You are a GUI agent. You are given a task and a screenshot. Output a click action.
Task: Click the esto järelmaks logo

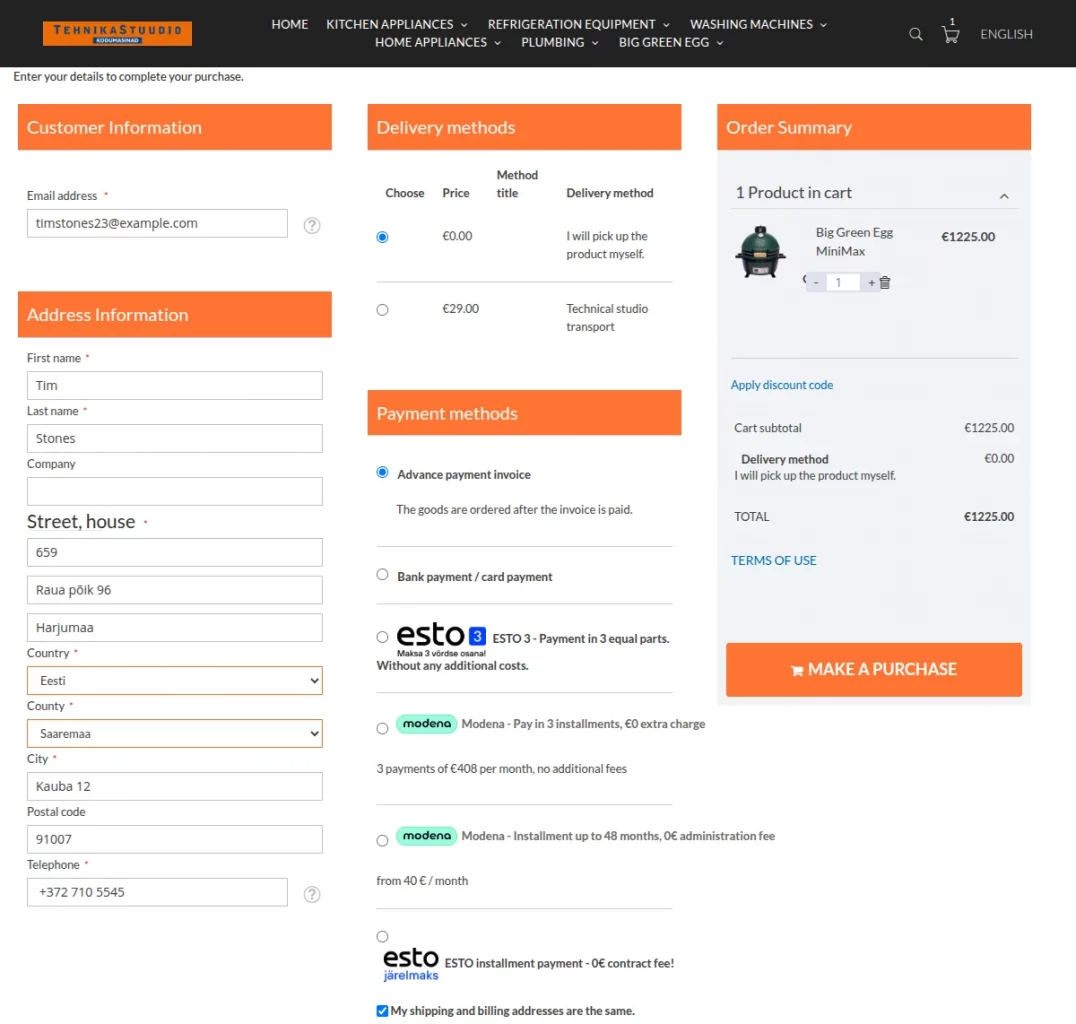click(x=410, y=964)
